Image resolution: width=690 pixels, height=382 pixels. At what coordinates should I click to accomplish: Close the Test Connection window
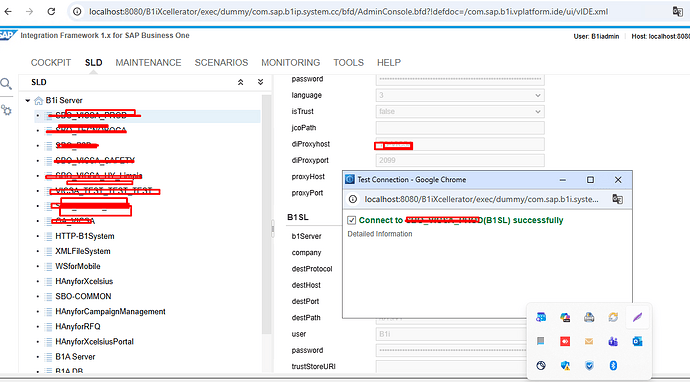[x=618, y=180]
